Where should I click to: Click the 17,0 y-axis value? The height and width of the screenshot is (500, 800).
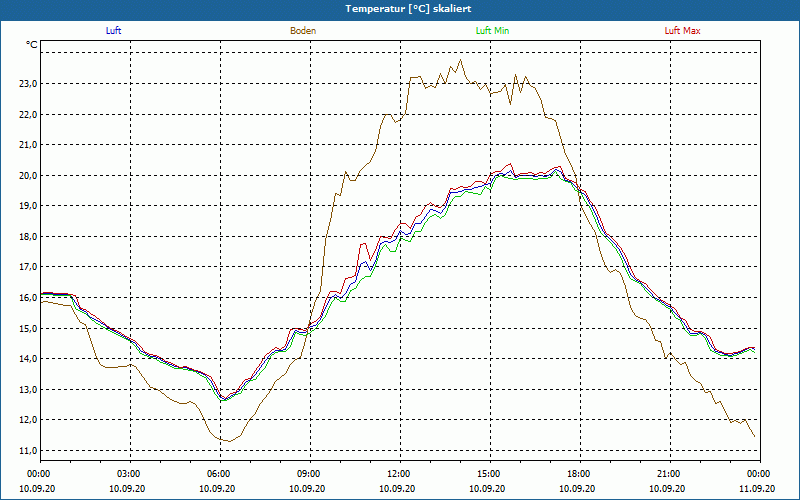[x=28, y=267]
